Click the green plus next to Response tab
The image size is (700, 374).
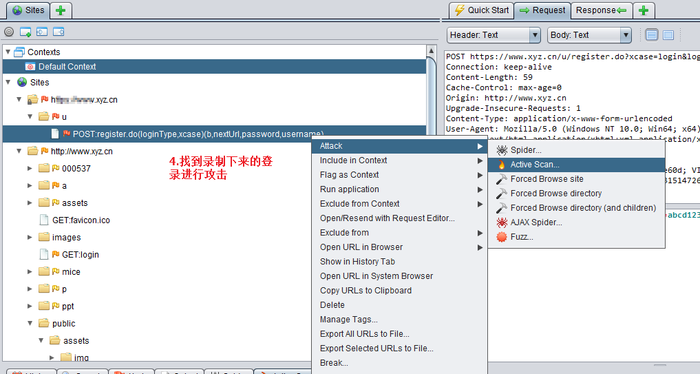tap(643, 10)
